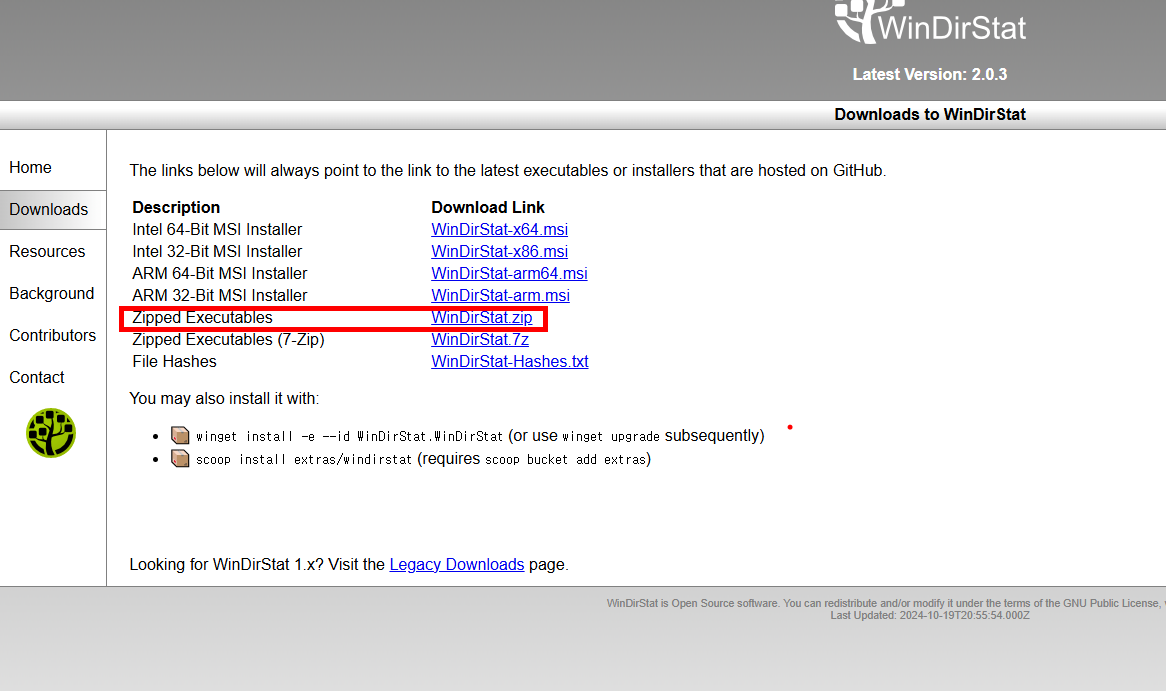Viewport: 1166px width, 691px height.
Task: Click the 'Intel 64-Bit MSI Installer' description
Action: [x=217, y=230]
